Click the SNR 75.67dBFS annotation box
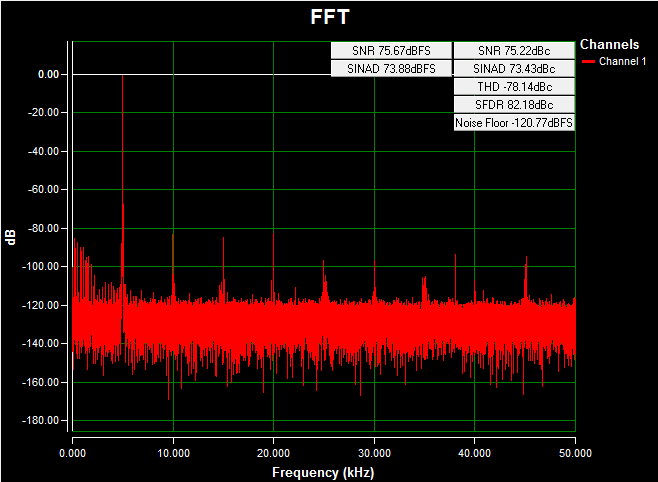Image resolution: width=658 pixels, height=482 pixels. pos(391,50)
